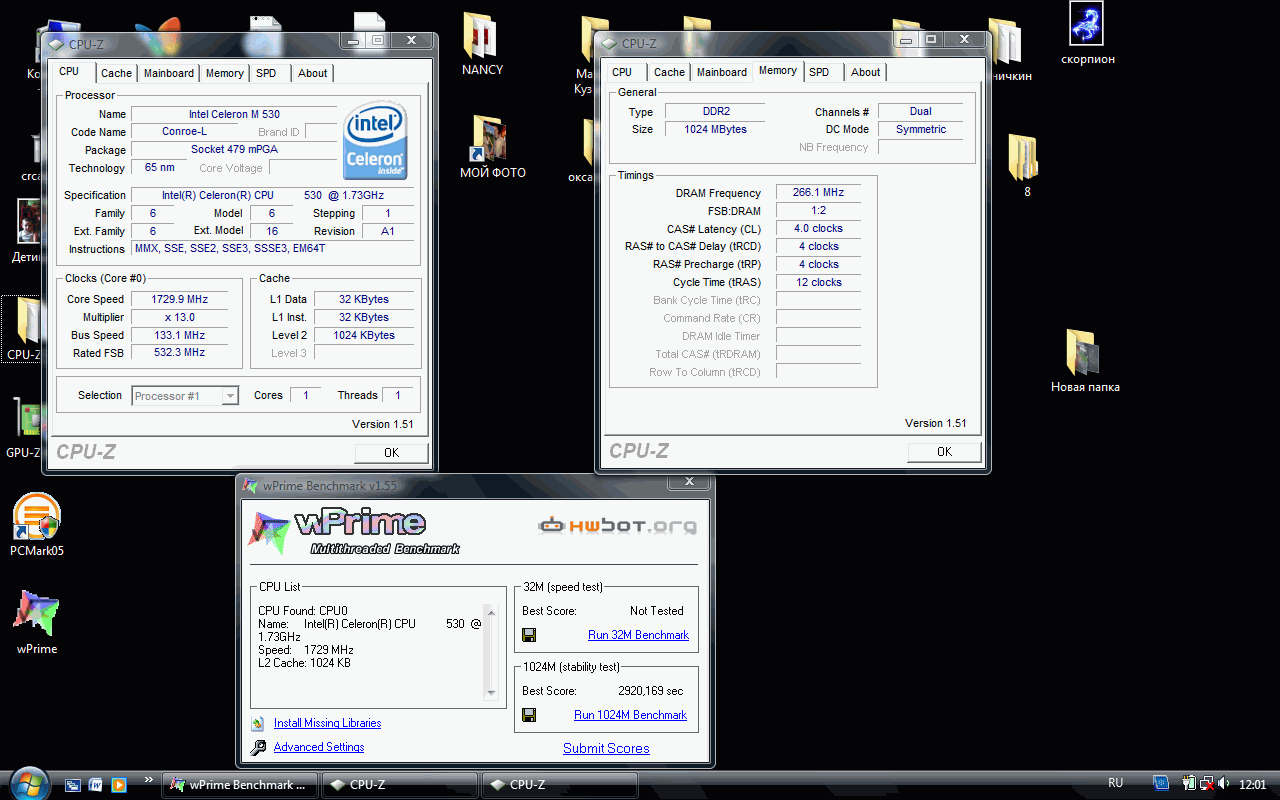Click the Show Desktop quick launch icon

pos(73,785)
